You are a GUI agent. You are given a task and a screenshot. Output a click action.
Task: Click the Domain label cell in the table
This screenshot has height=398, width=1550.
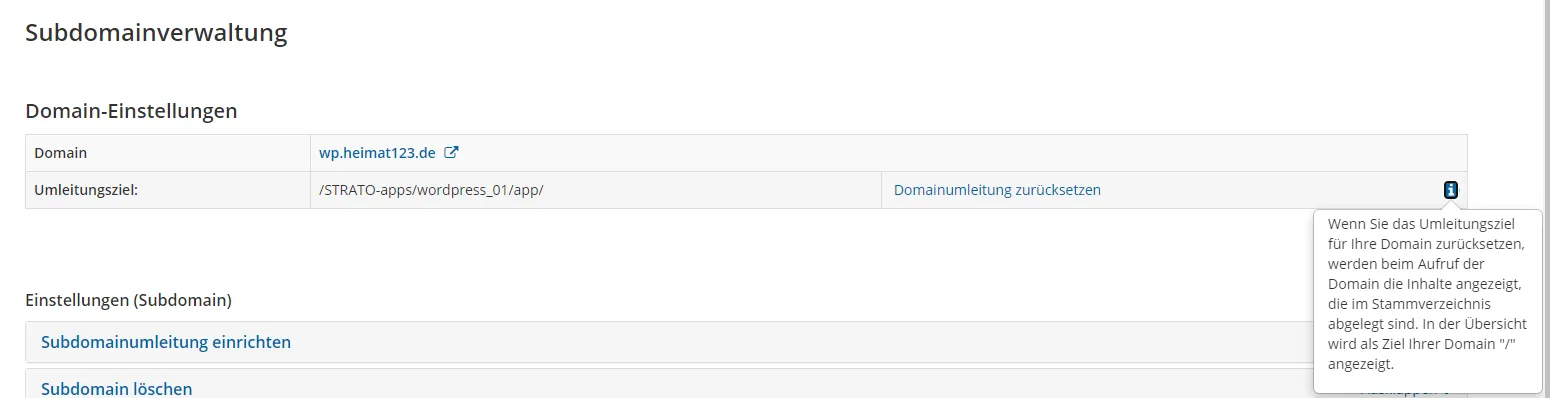coord(168,153)
